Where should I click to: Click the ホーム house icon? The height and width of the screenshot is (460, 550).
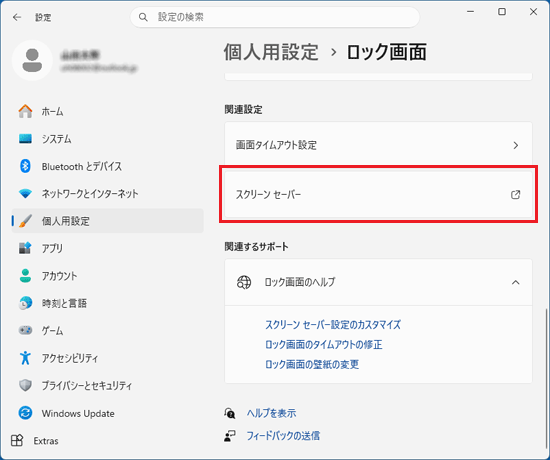[x=25, y=111]
